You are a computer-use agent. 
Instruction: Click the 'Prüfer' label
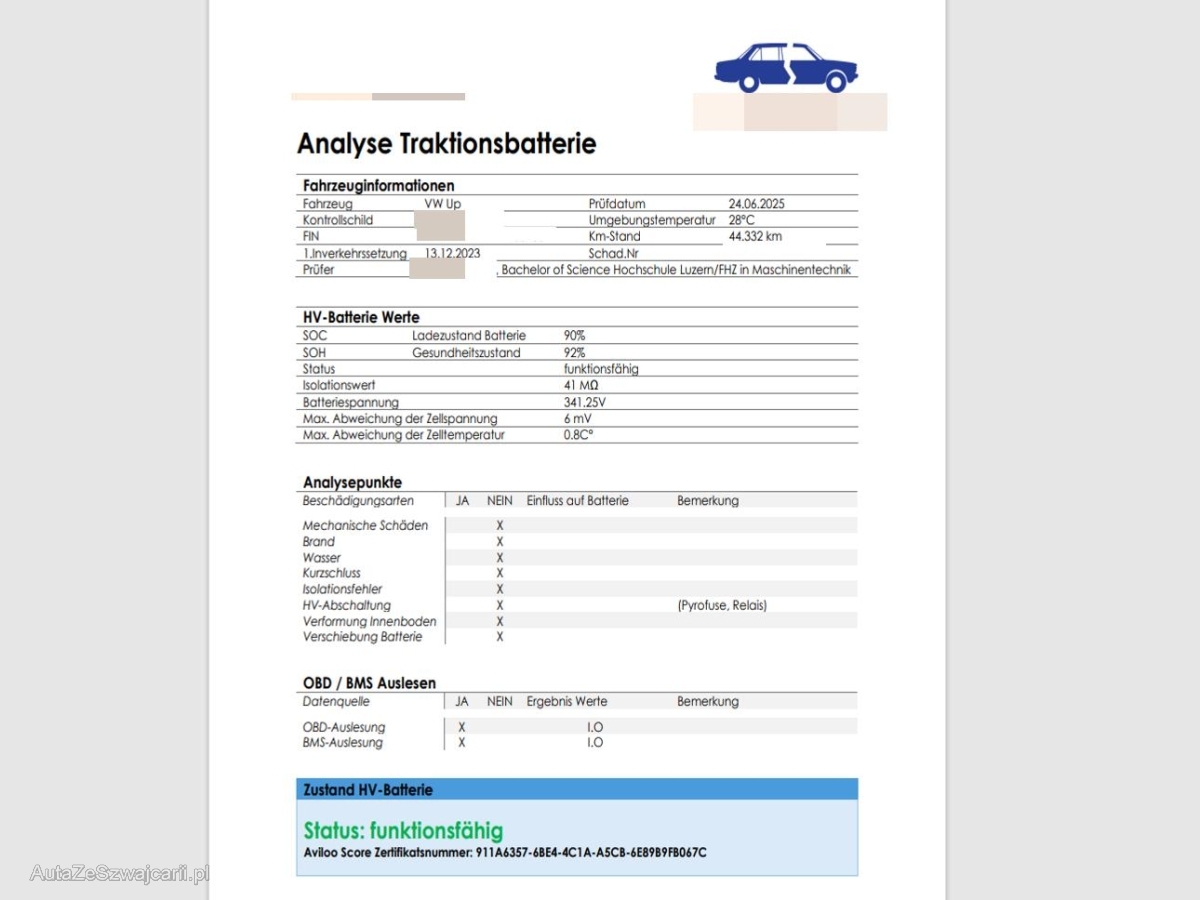tap(319, 270)
